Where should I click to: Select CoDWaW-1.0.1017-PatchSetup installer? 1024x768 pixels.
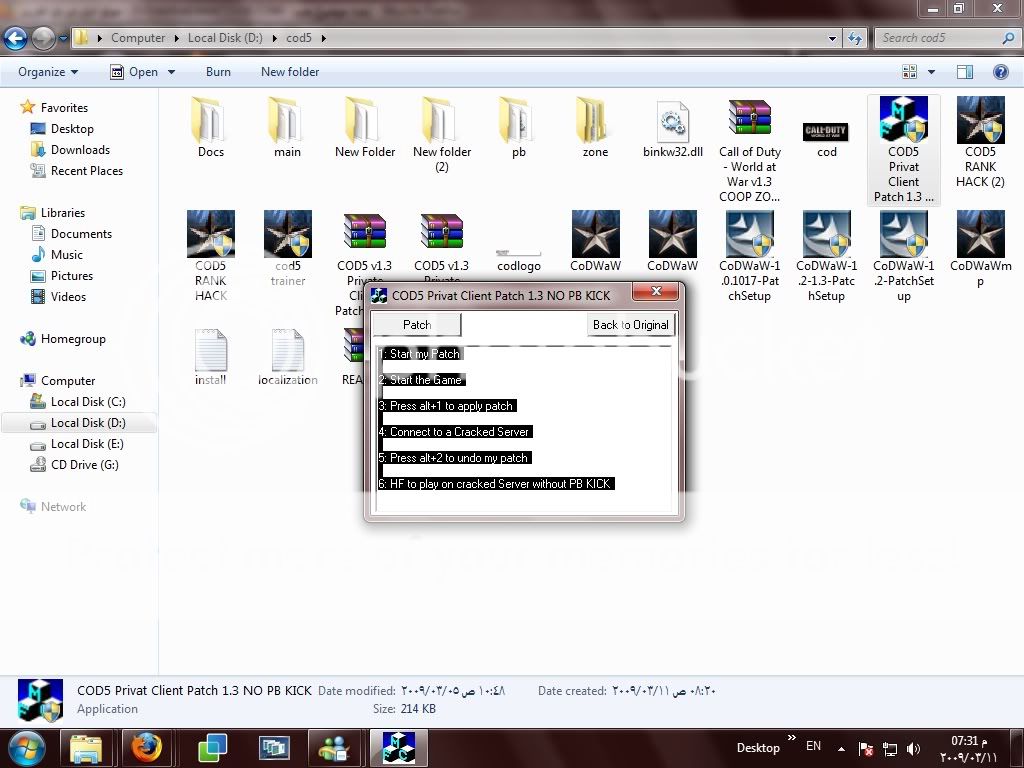[750, 256]
